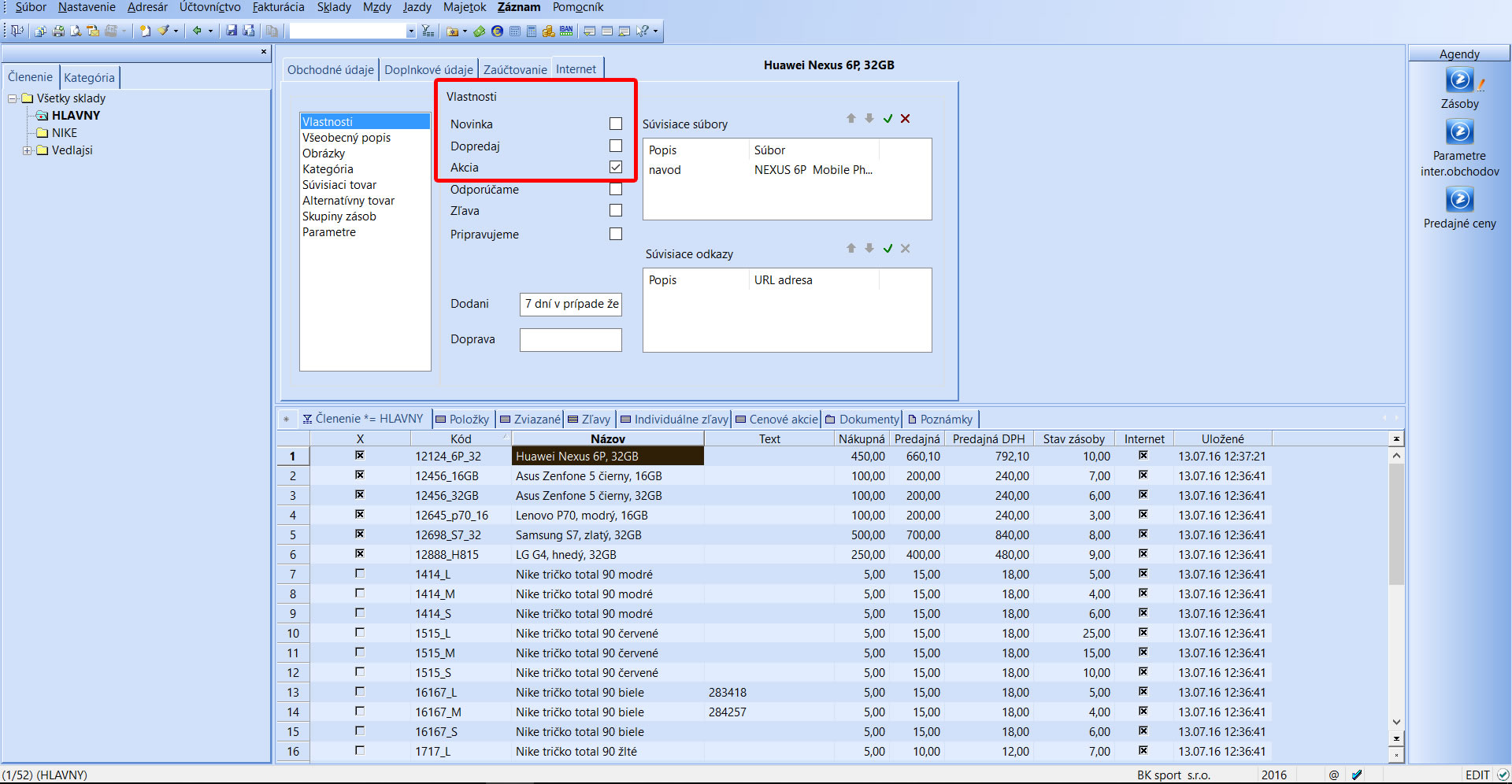
Task: Check the Pripravujeme checkbox
Action: pyautogui.click(x=616, y=234)
